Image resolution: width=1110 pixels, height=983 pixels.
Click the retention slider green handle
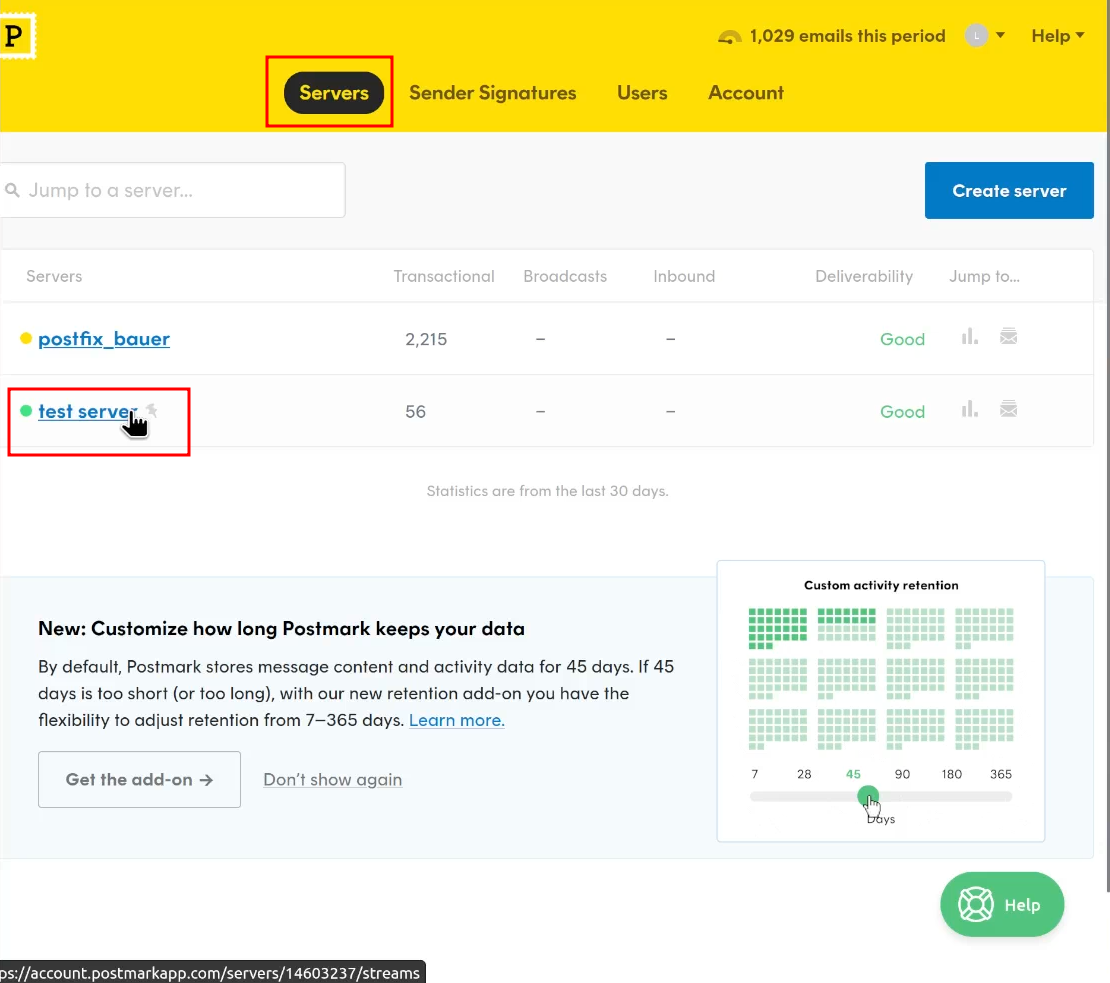click(867, 797)
